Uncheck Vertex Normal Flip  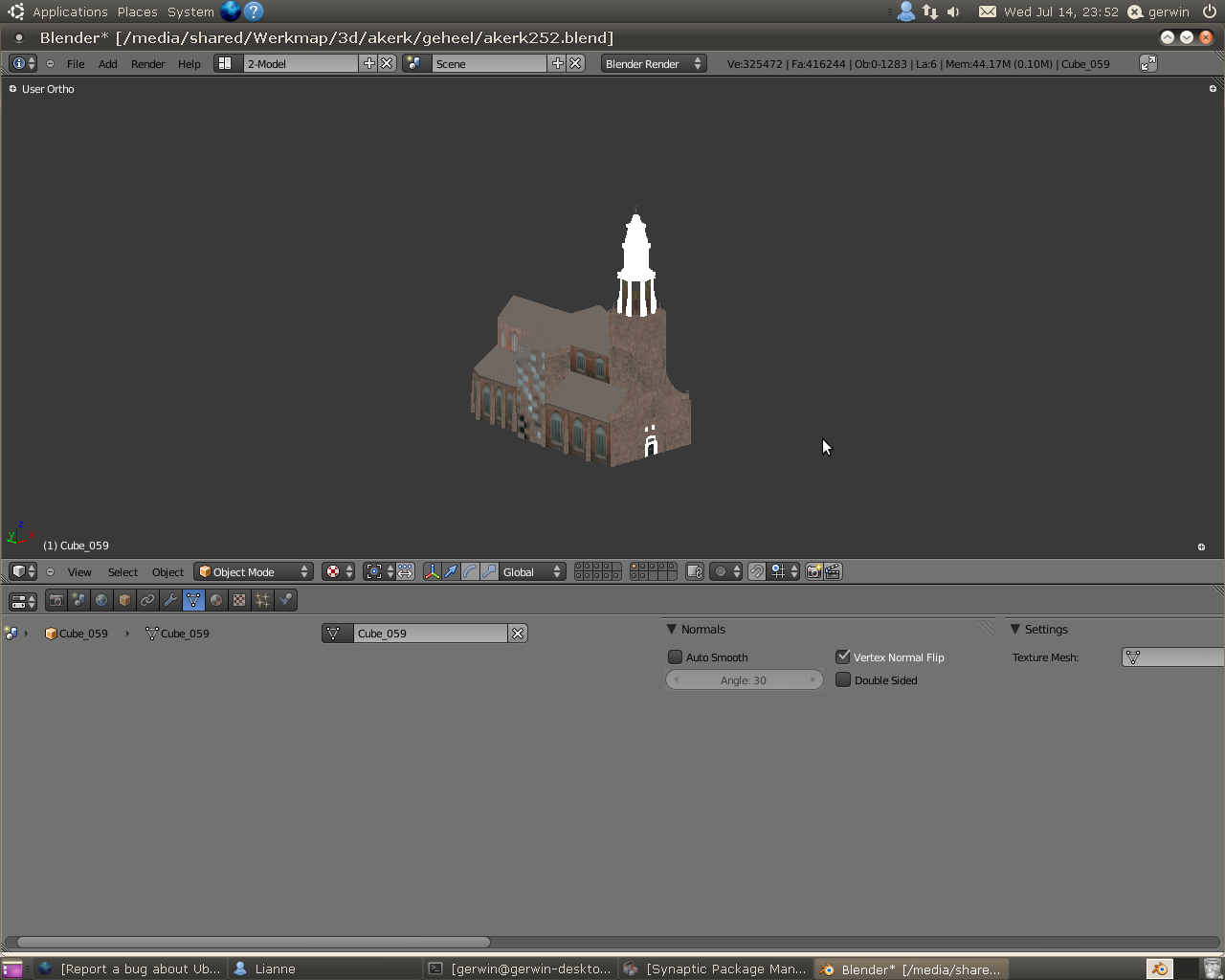tap(843, 657)
